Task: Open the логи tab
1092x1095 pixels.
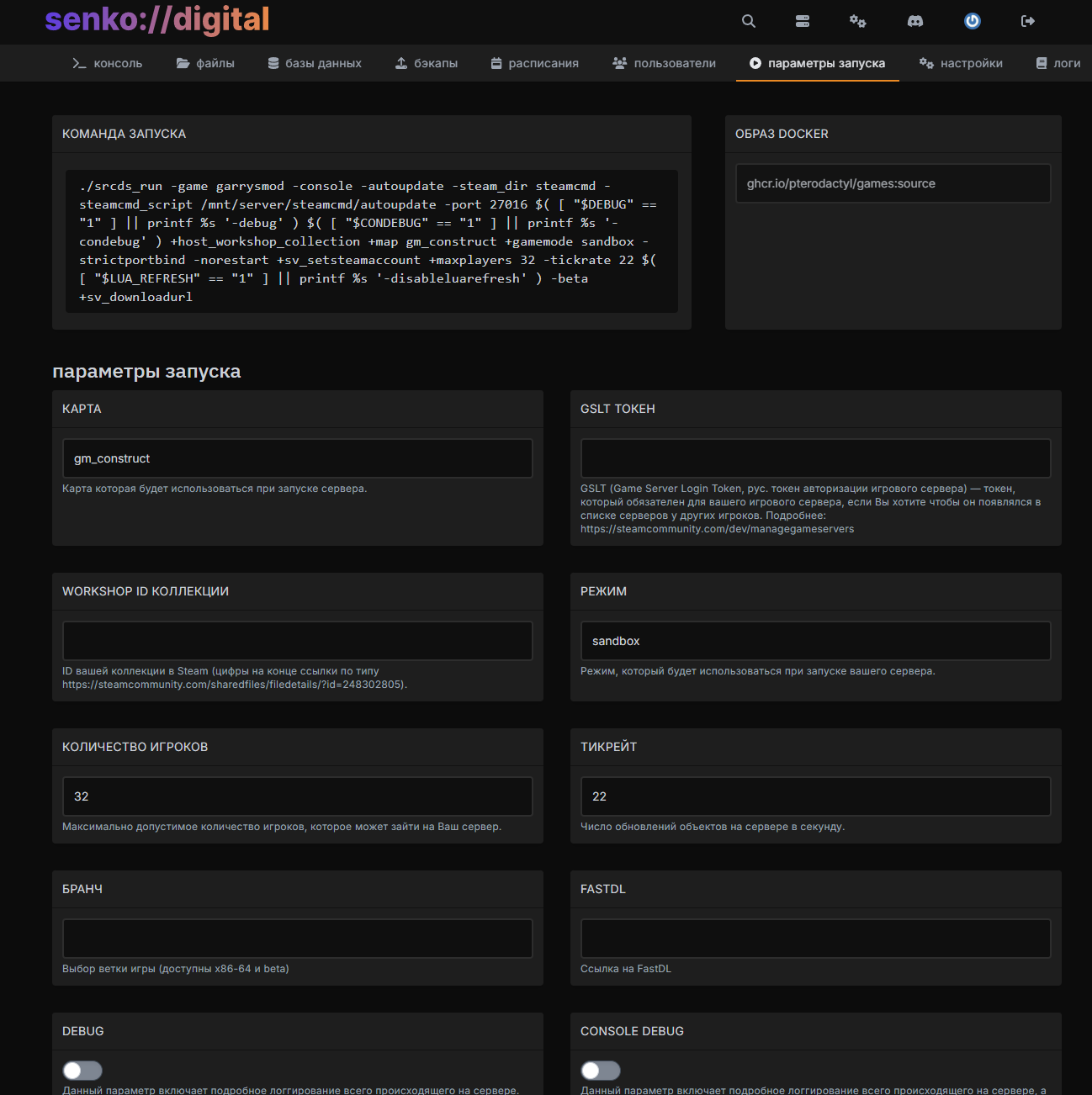Action: pos(1058,63)
